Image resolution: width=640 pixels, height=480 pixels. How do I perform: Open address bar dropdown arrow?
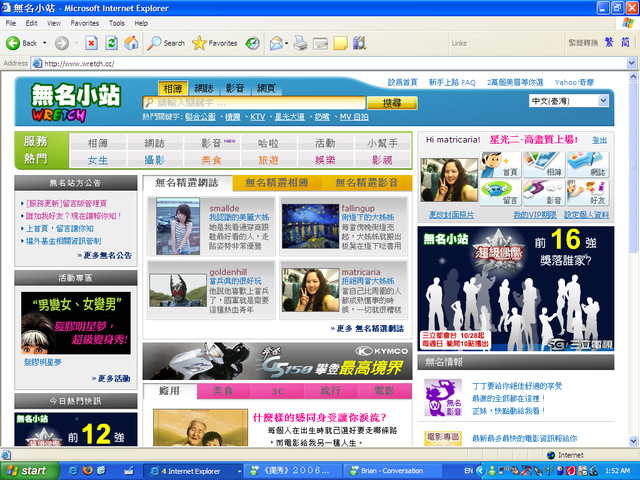pyautogui.click(x=631, y=63)
